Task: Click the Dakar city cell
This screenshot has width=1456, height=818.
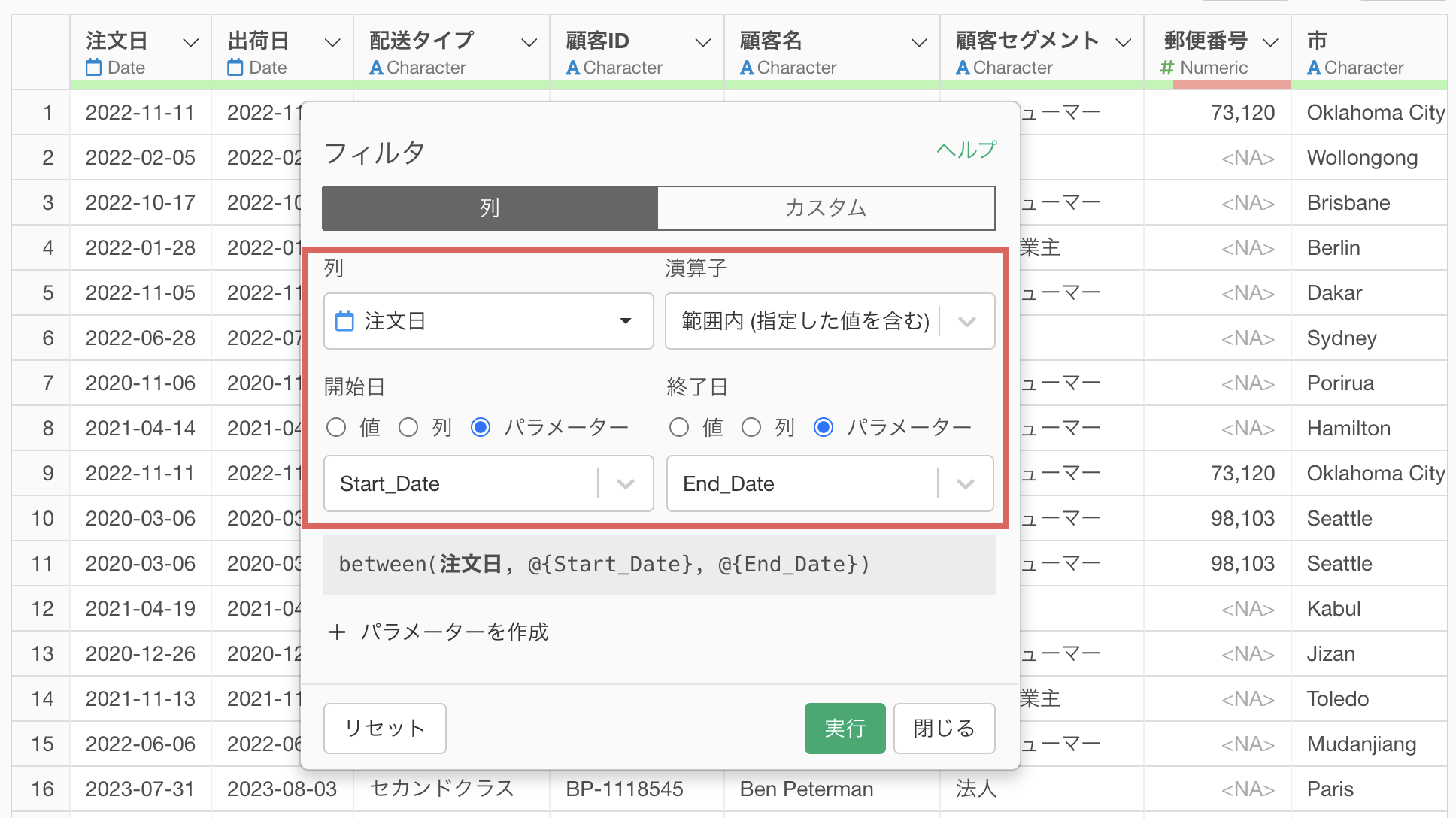Action: point(1369,293)
